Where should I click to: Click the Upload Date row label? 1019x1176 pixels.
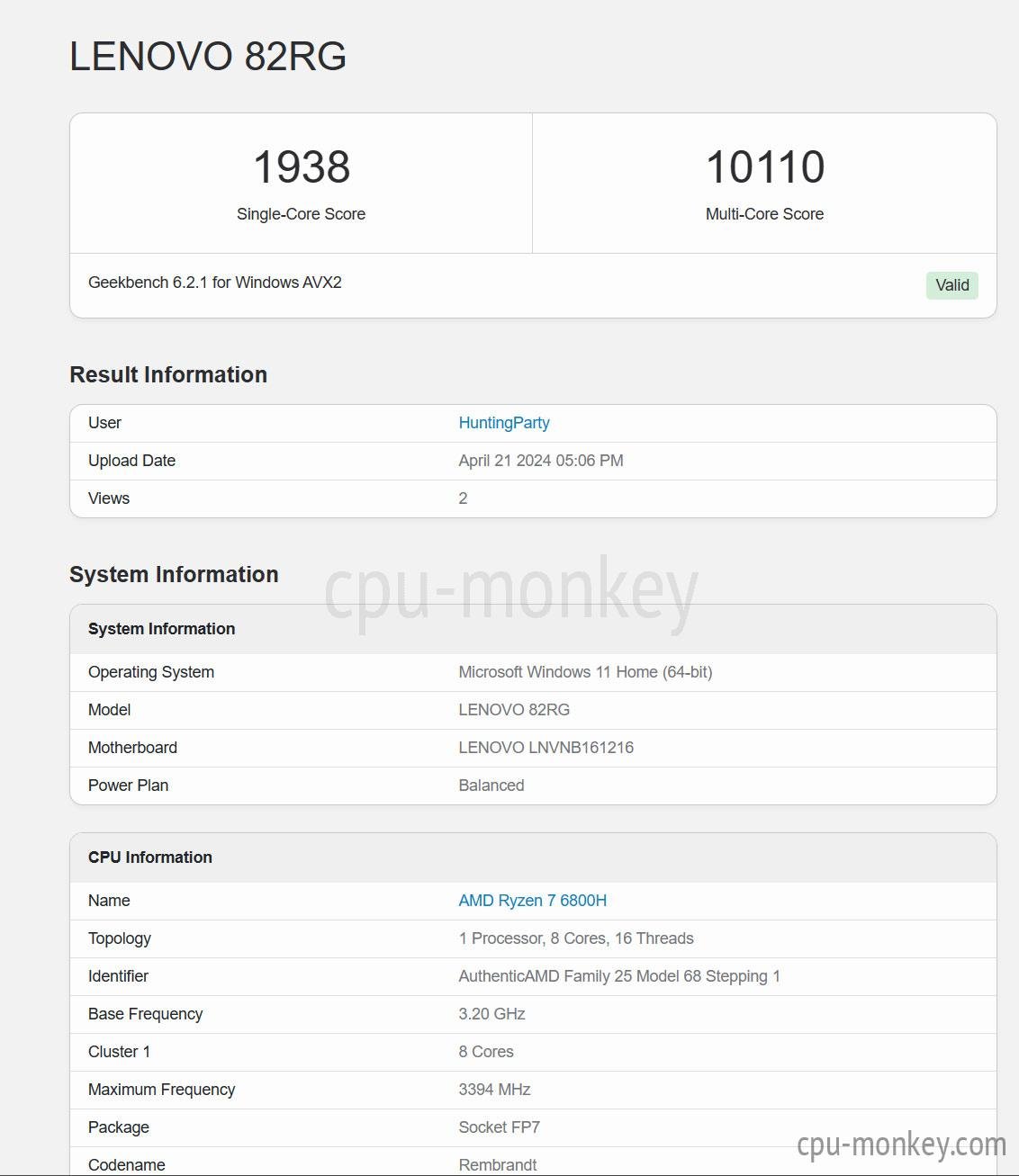[x=132, y=461]
